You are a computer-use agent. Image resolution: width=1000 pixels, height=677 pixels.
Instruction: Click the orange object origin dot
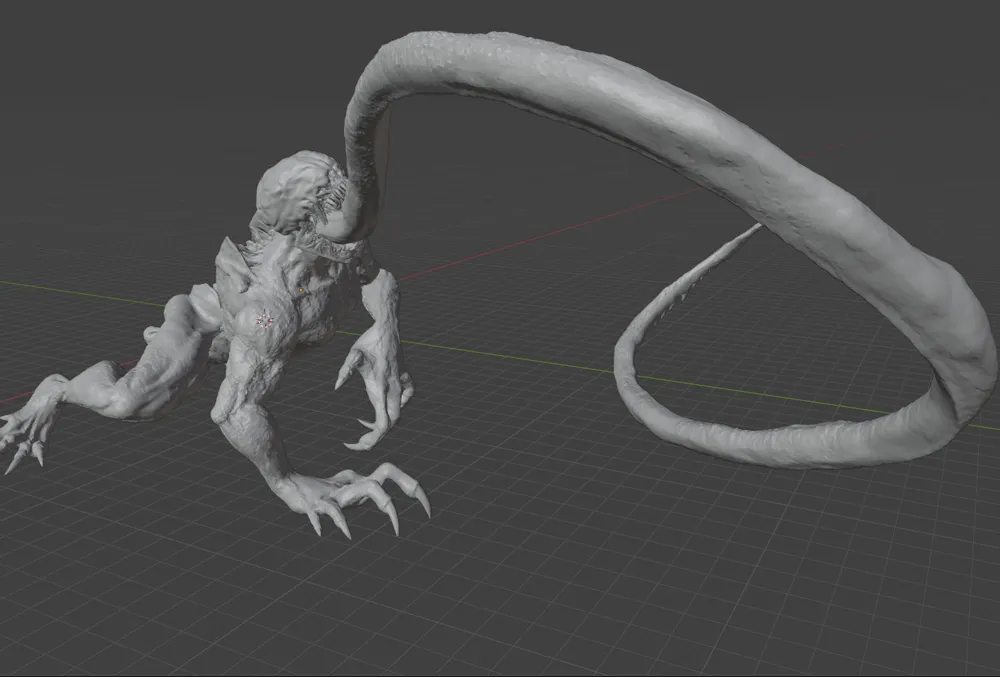301,291
